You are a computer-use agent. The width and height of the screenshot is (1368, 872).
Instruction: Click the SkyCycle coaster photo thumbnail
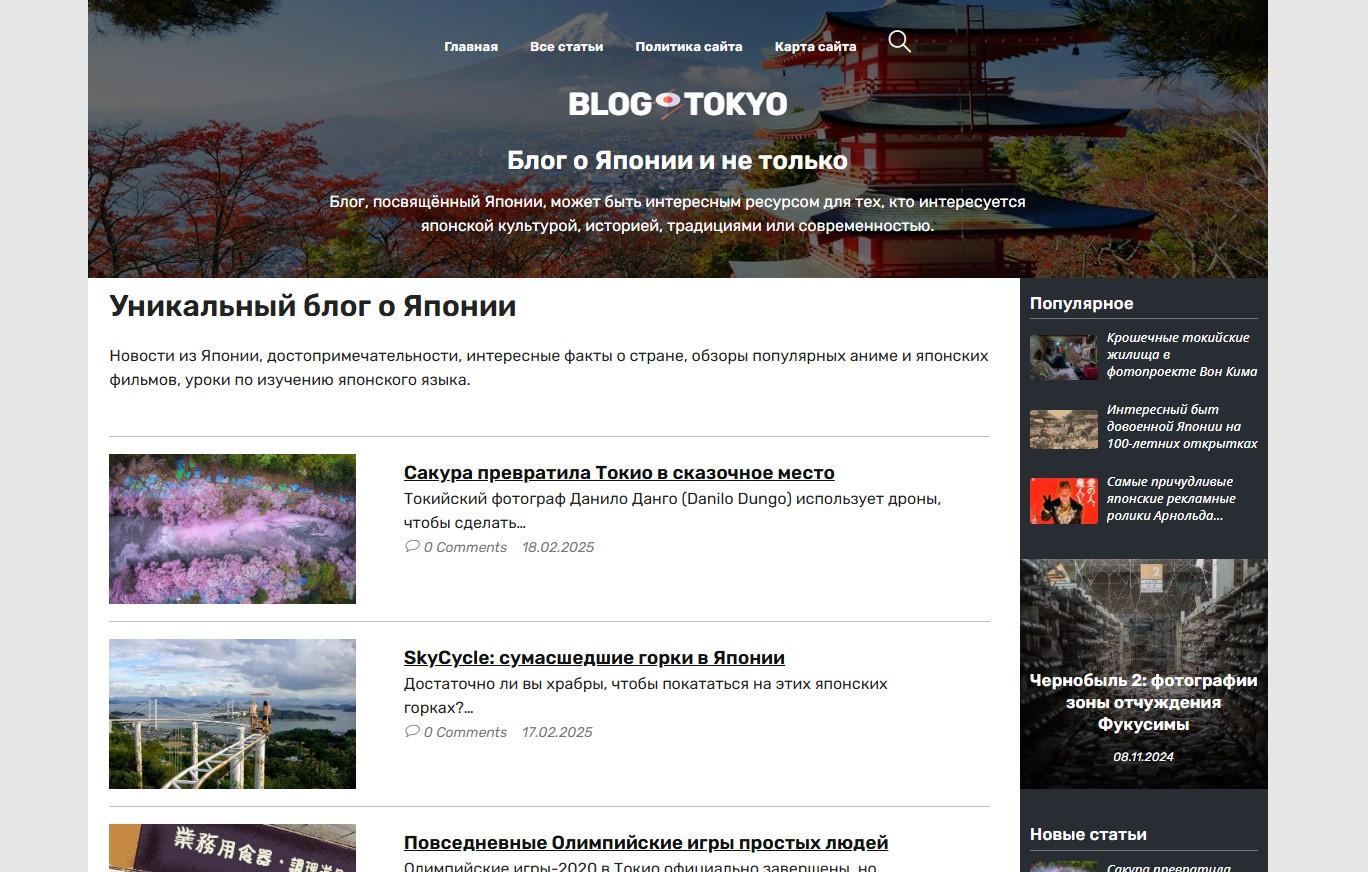232,714
